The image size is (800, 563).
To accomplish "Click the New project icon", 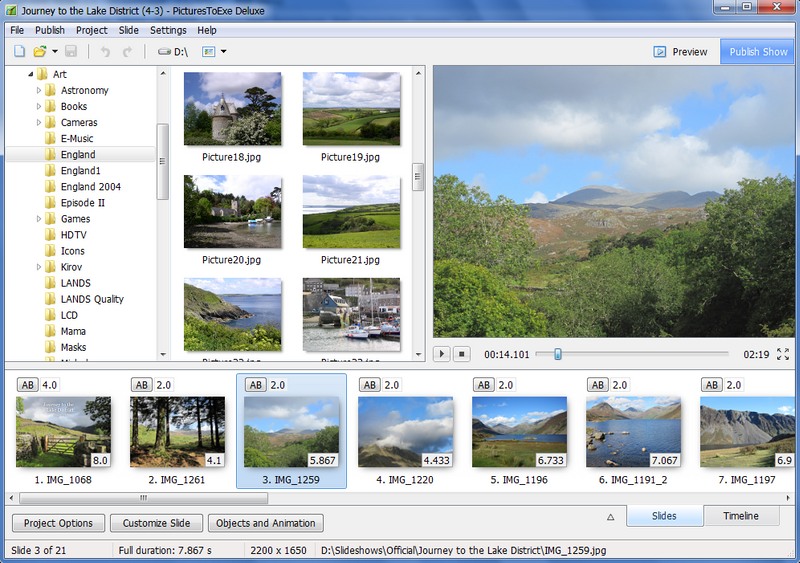I will pyautogui.click(x=19, y=51).
